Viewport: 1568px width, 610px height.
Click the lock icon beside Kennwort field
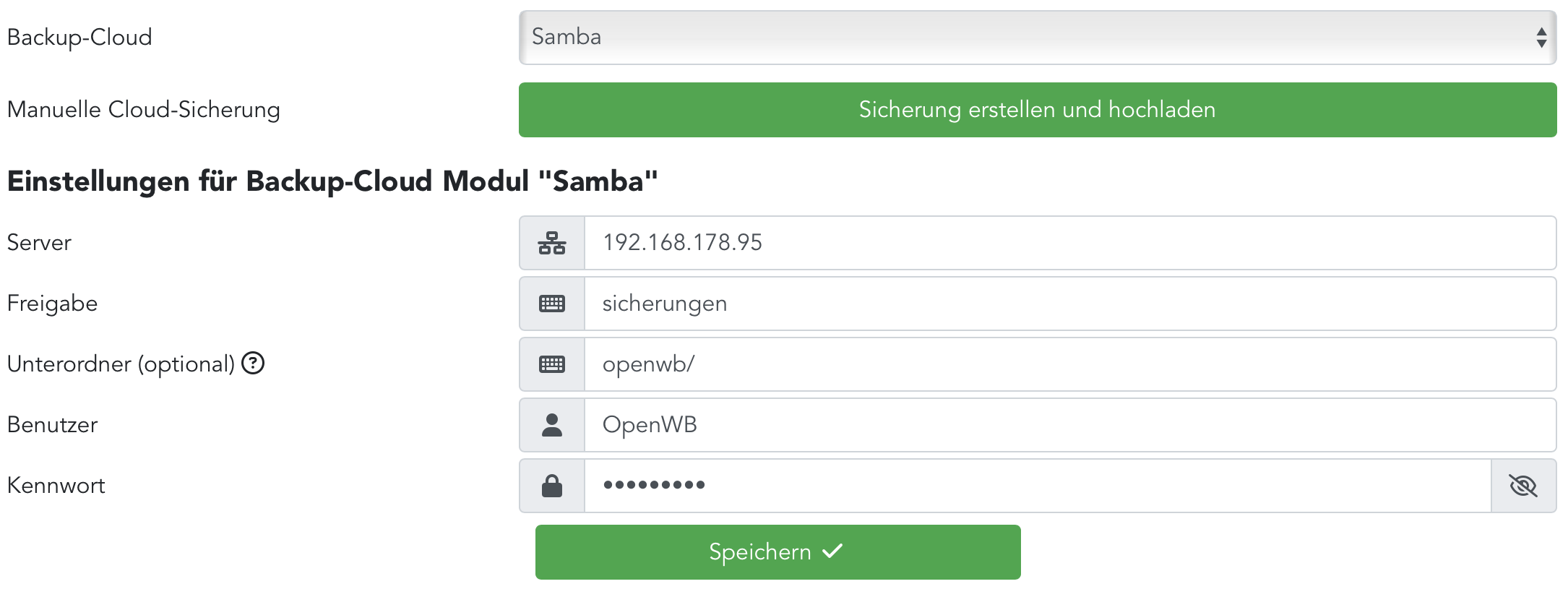[x=552, y=486]
